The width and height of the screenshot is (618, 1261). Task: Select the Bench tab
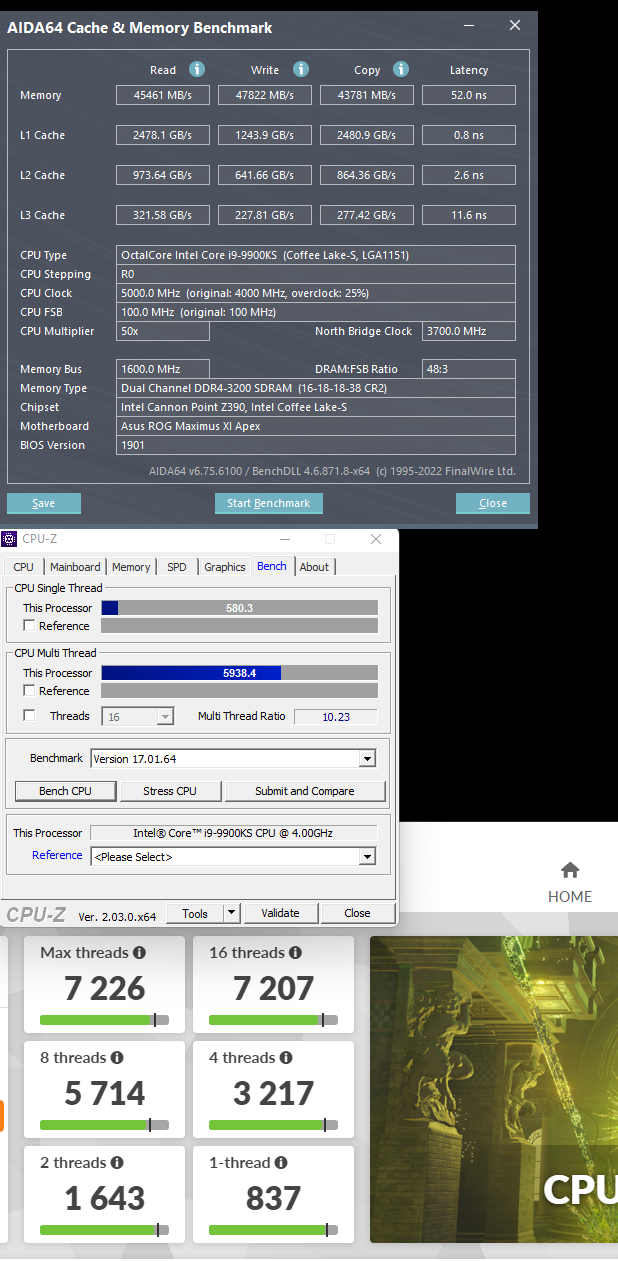[272, 566]
